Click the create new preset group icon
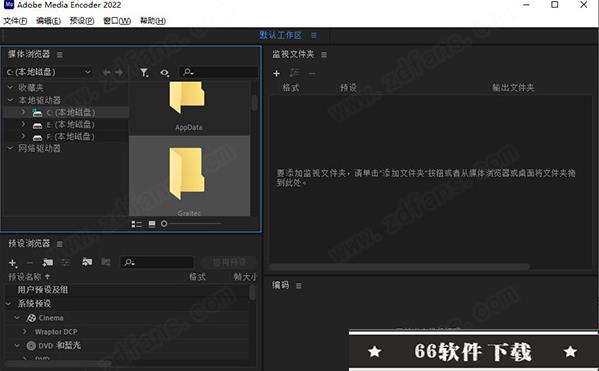This screenshot has height=371, width=599. point(48,262)
